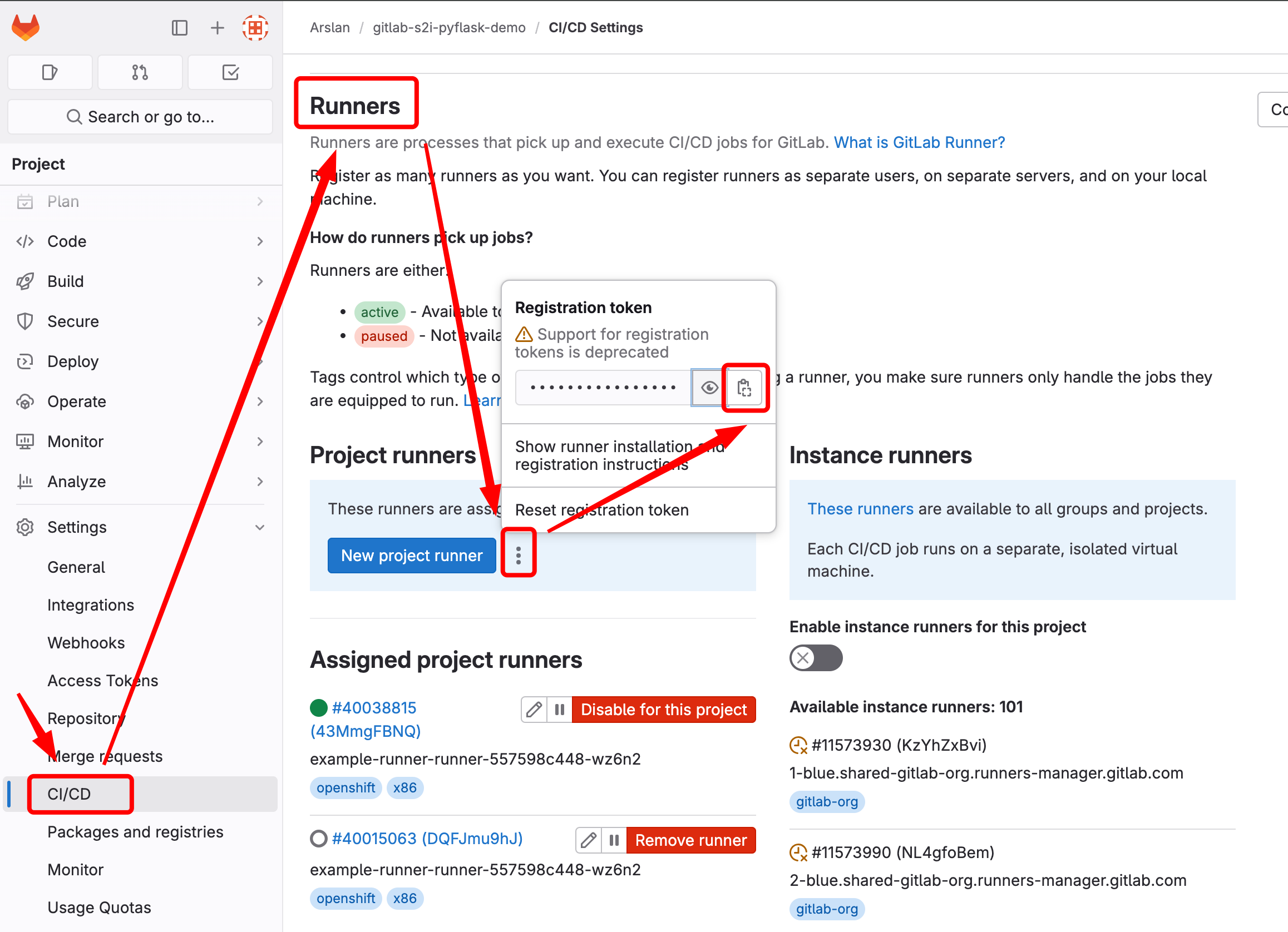1288x932 pixels.
Task: Click the paused status badge
Action: click(x=384, y=336)
